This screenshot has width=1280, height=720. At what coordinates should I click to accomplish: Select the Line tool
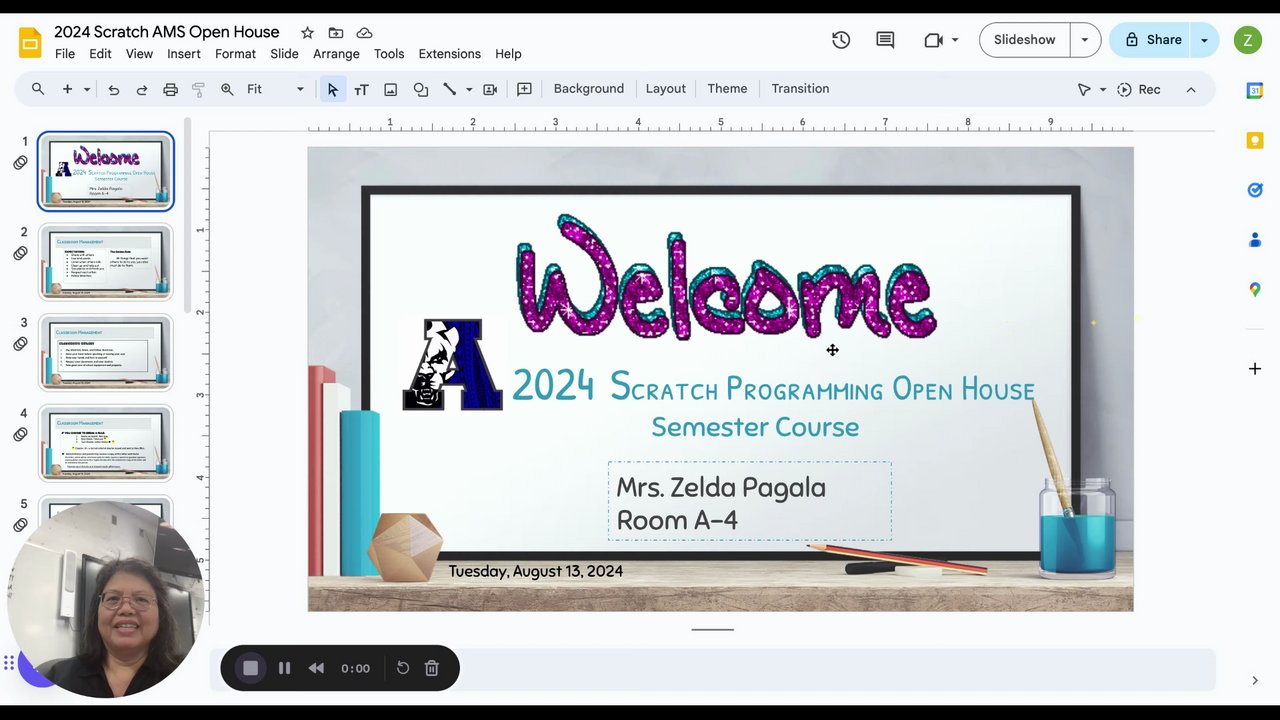450,89
